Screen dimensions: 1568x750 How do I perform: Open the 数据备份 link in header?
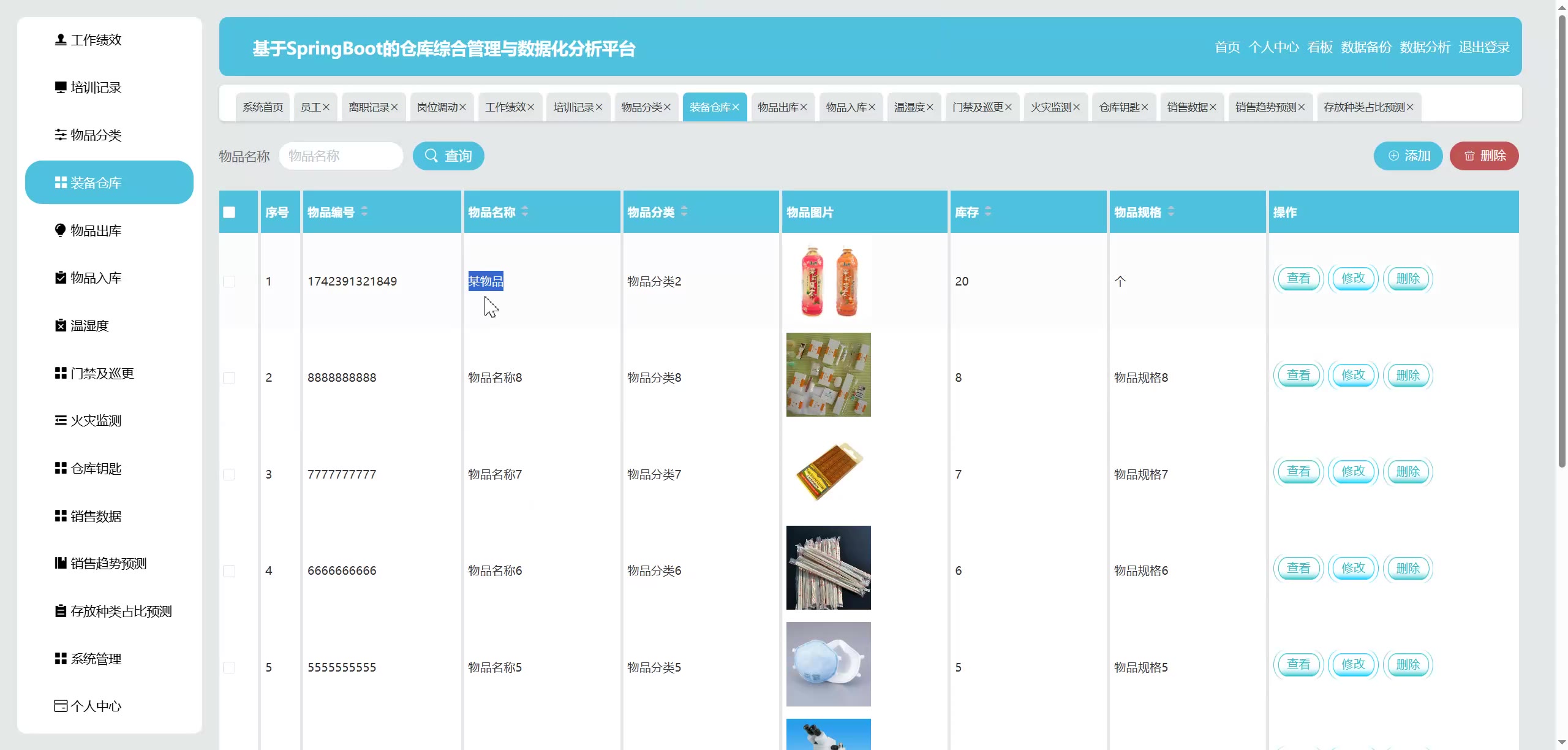[1366, 47]
